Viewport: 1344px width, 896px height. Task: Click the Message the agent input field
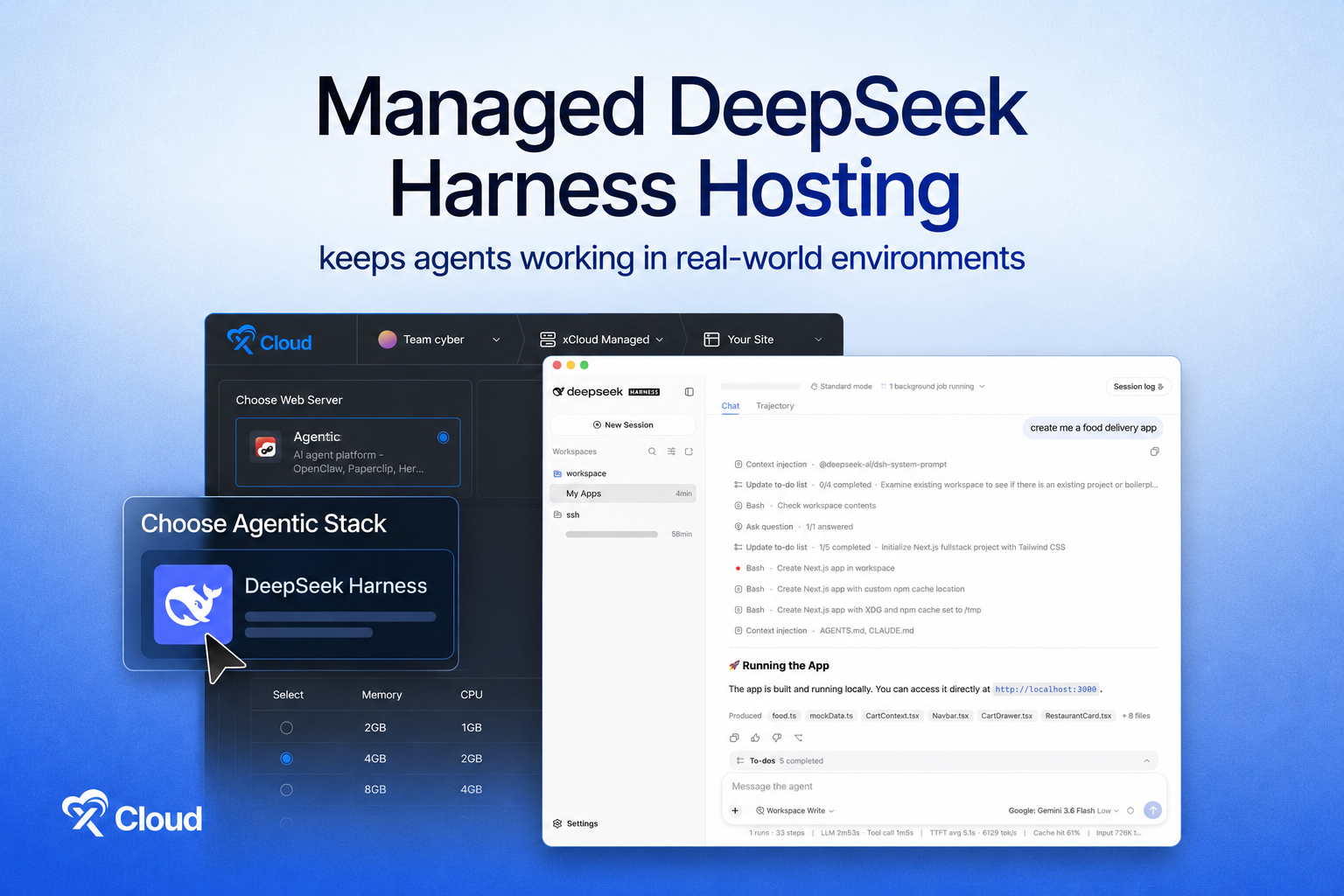[x=943, y=787]
